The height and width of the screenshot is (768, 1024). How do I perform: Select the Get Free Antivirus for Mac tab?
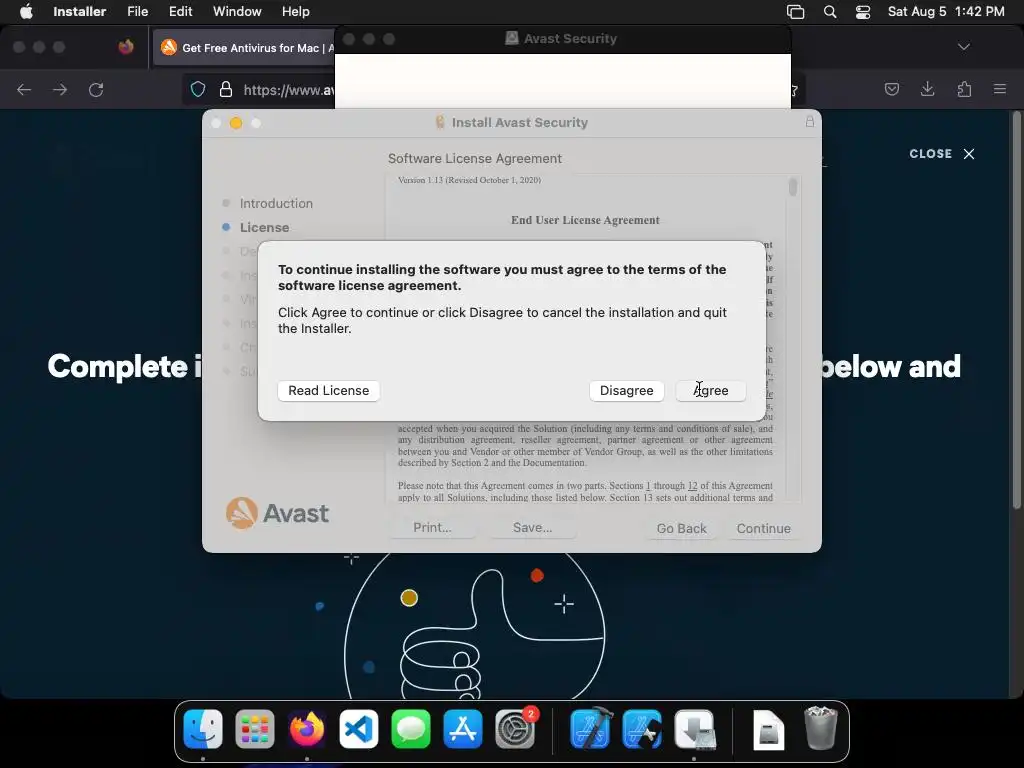(x=245, y=48)
